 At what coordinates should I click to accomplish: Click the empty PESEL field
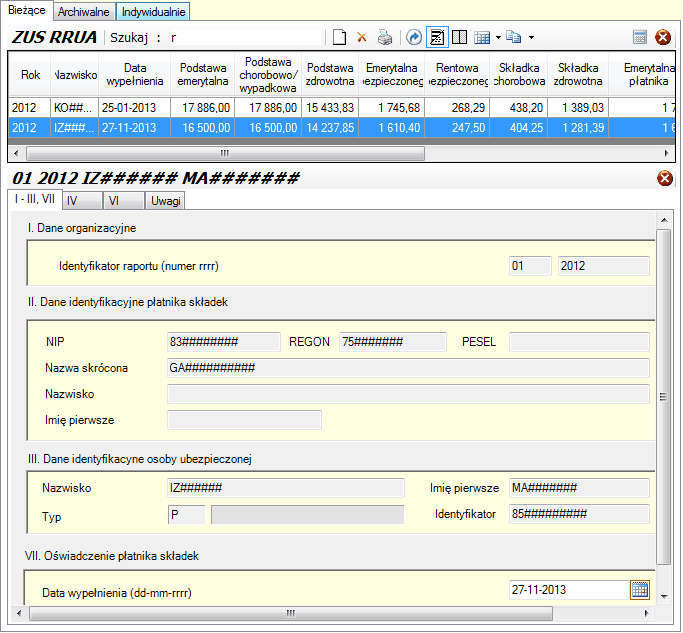[x=579, y=342]
